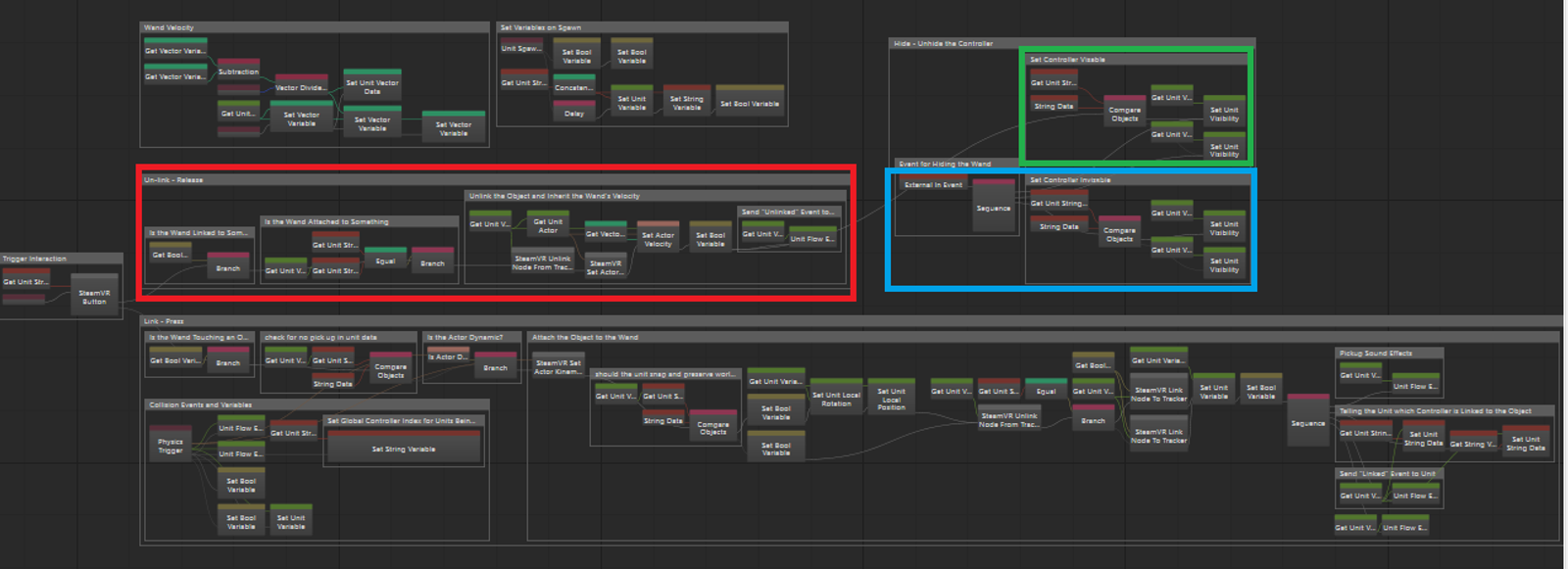Image resolution: width=1568 pixels, height=569 pixels.
Task: Click Is the Wand Attached to Something title
Action: click(x=326, y=221)
